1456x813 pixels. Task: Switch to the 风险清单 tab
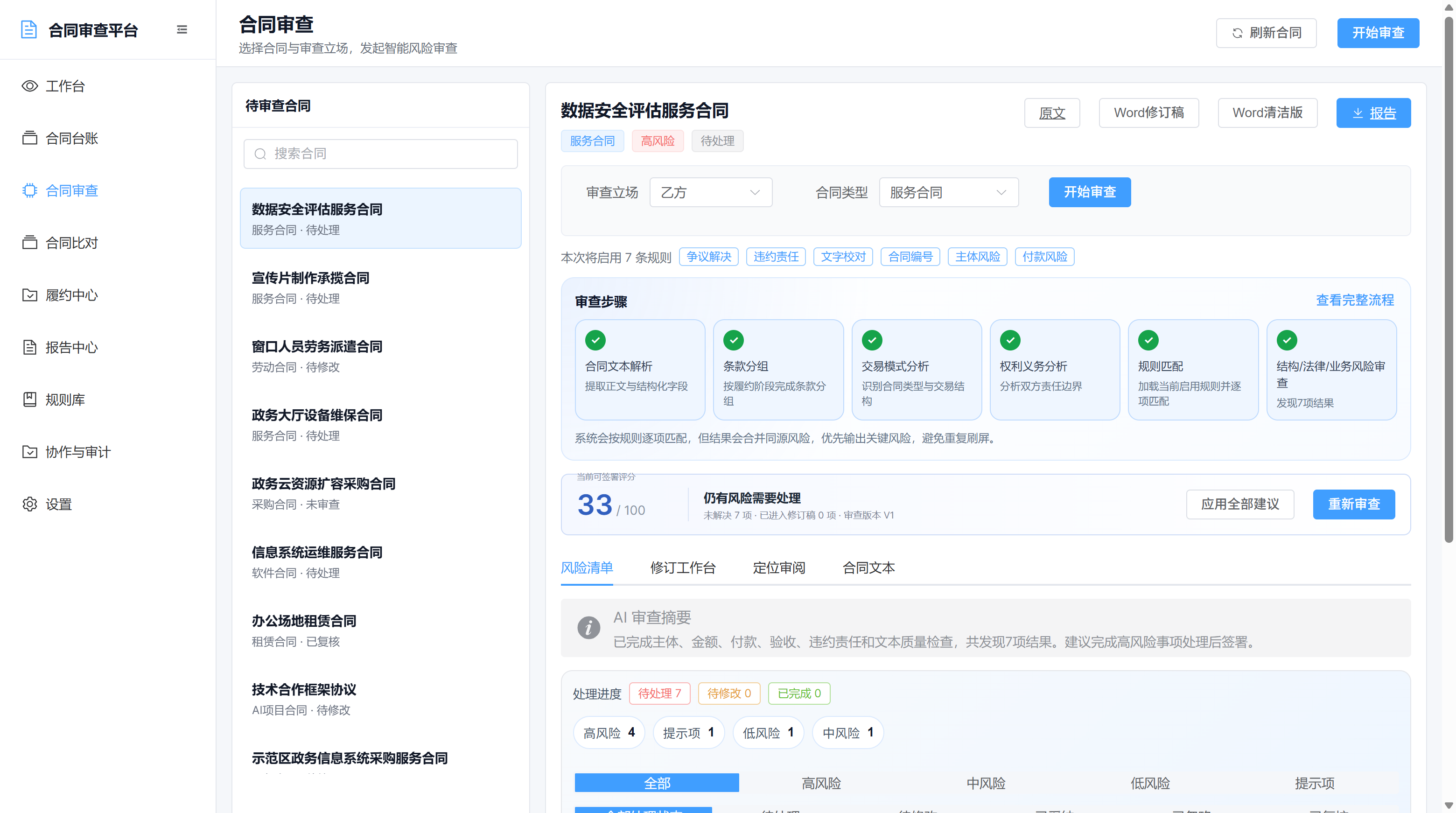point(587,568)
